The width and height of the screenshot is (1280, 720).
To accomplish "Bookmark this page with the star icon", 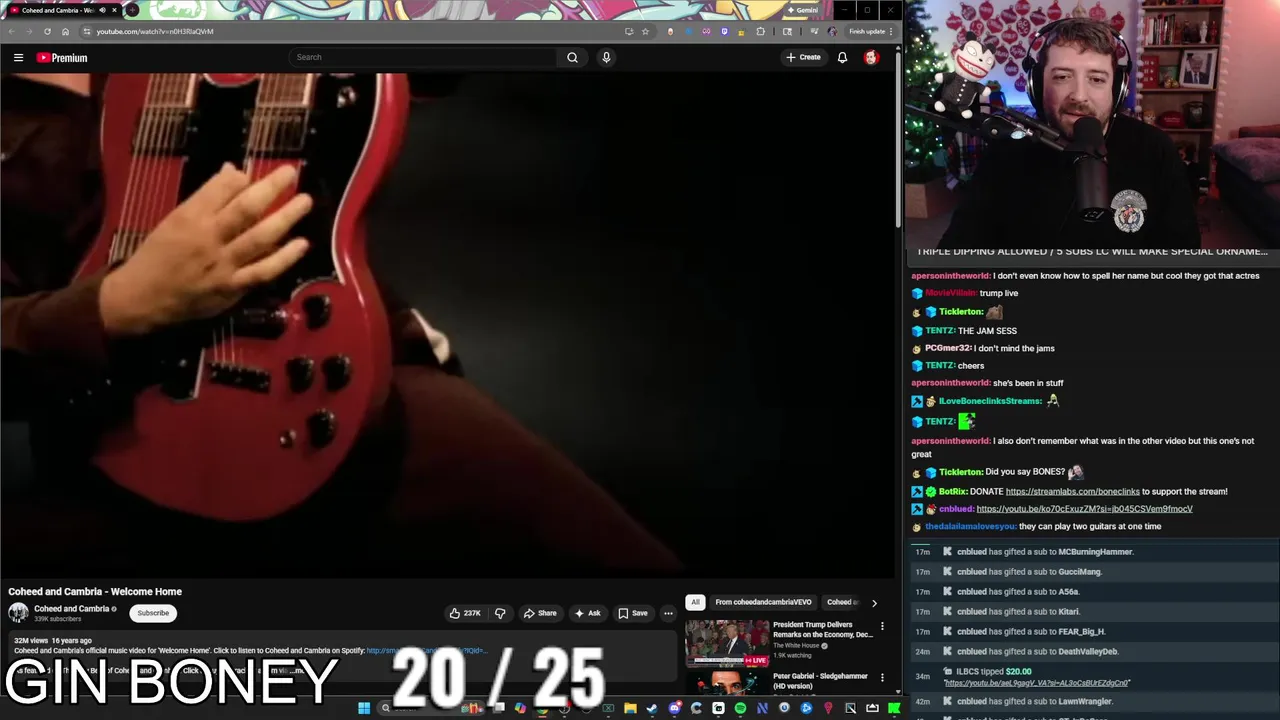I will 645,31.
